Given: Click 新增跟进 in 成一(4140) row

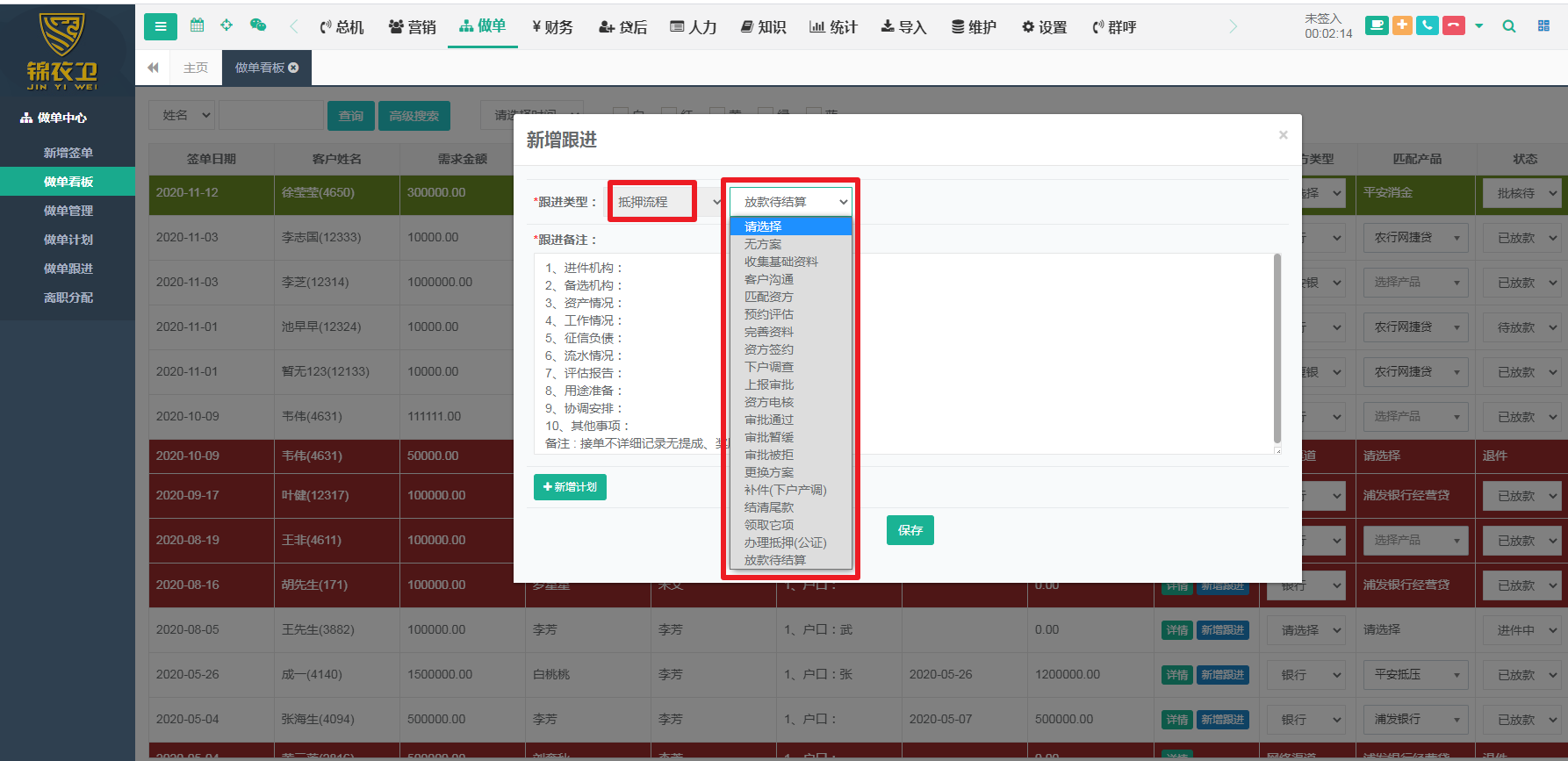Looking at the screenshot, I should (x=1223, y=675).
